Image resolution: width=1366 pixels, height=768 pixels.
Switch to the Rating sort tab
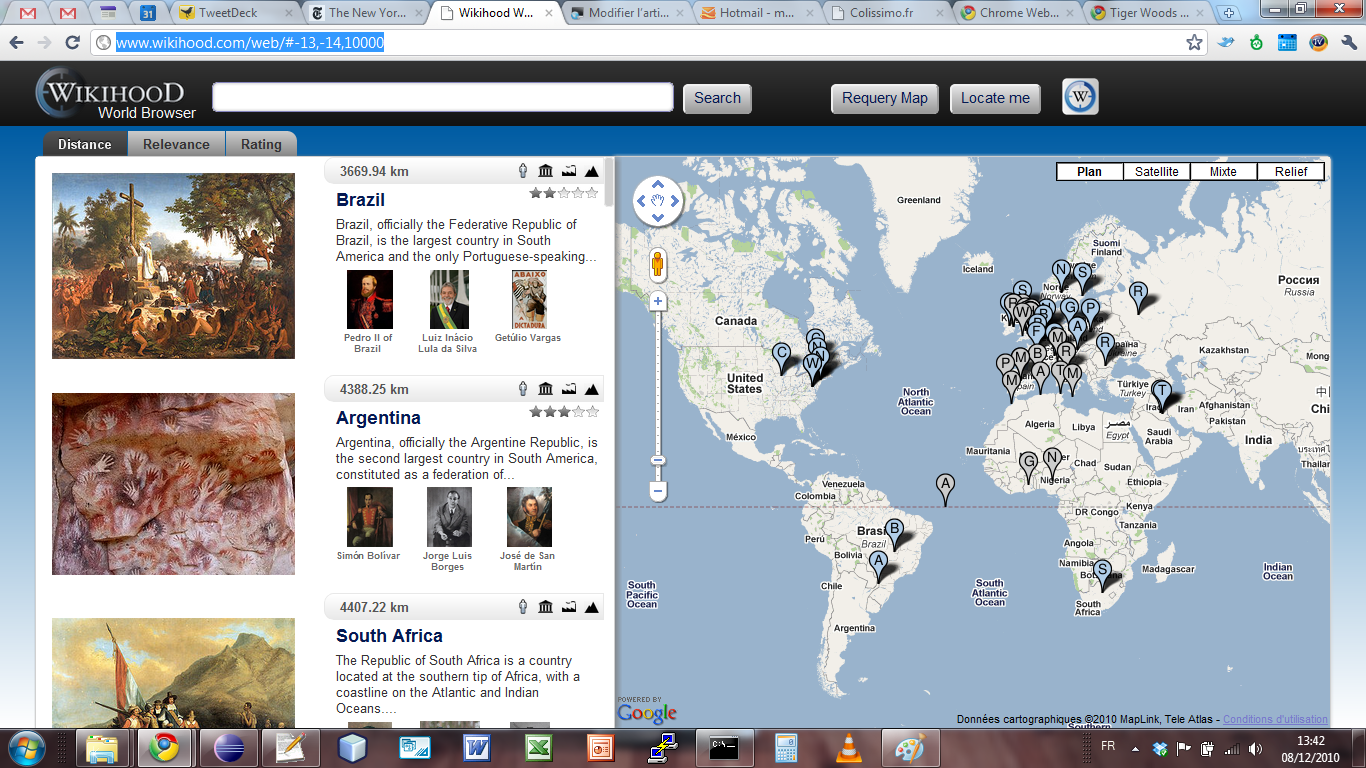[x=261, y=144]
